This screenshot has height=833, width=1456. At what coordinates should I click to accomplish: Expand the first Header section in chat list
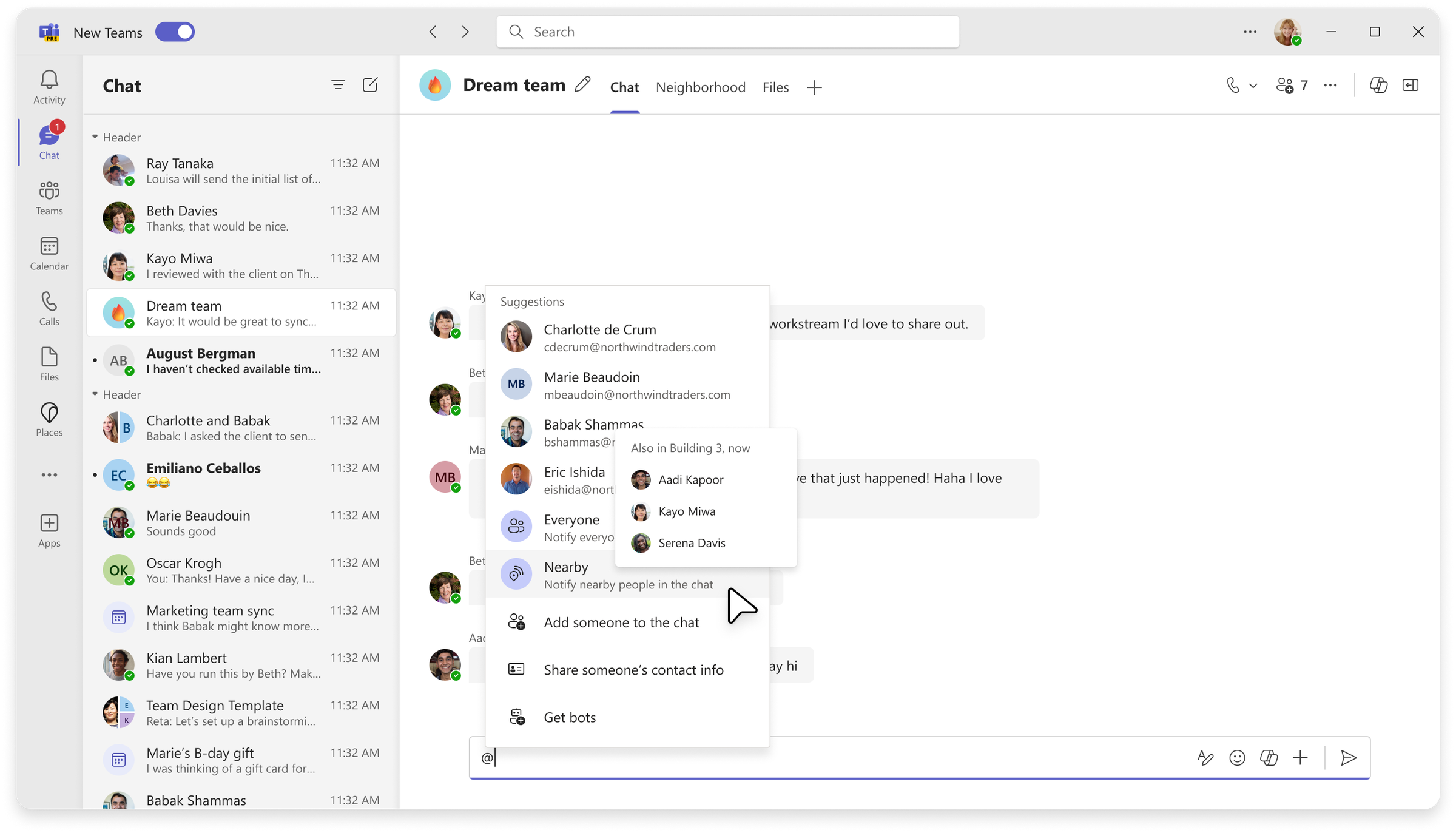click(97, 136)
